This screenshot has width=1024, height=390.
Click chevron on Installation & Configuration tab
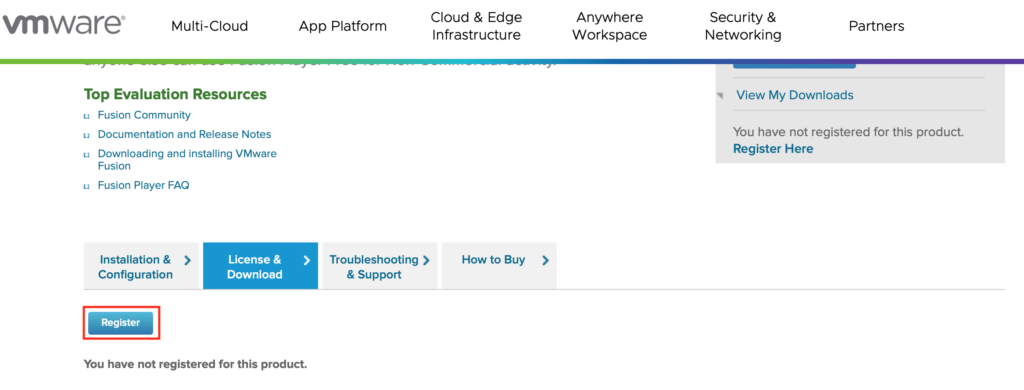pos(187,261)
